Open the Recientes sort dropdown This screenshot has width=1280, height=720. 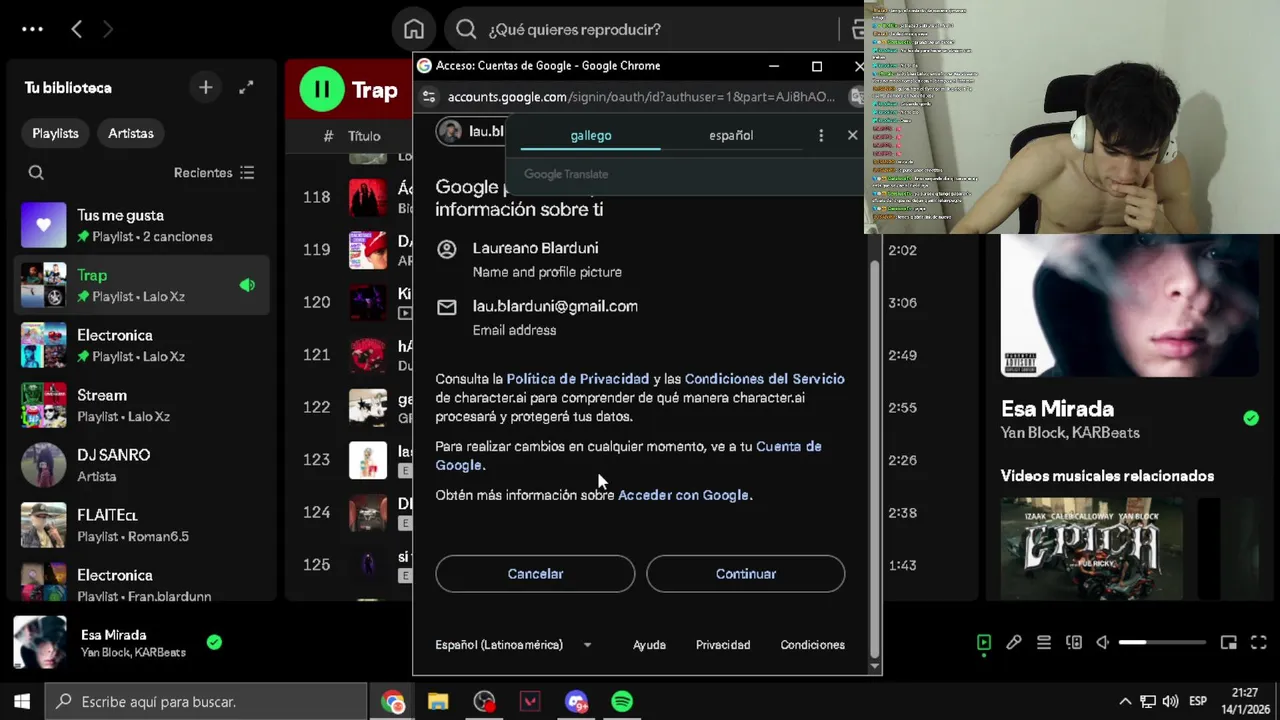click(x=214, y=173)
